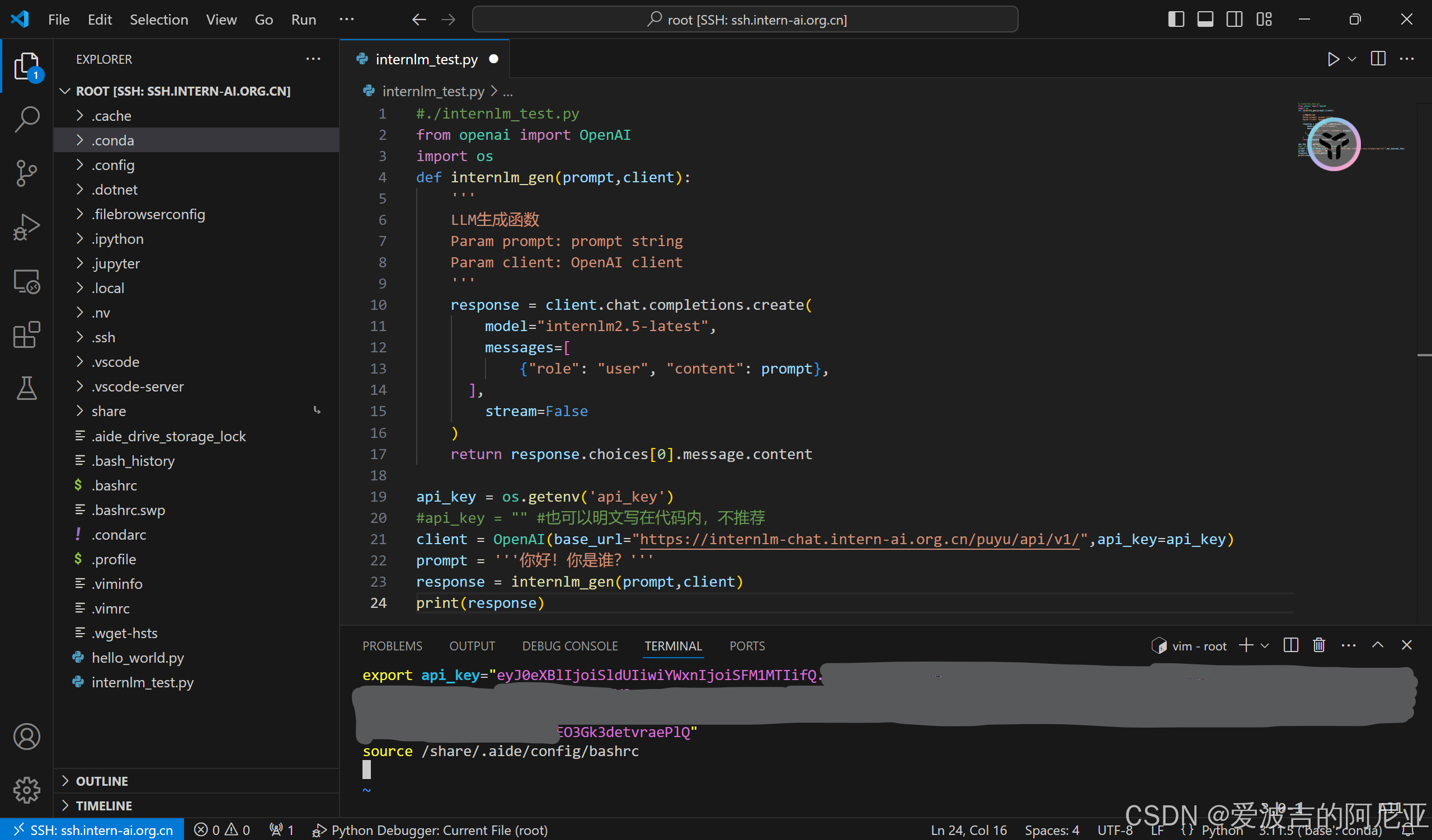Open the Run and Debug view
Screen dimensions: 1432x840
[26, 227]
